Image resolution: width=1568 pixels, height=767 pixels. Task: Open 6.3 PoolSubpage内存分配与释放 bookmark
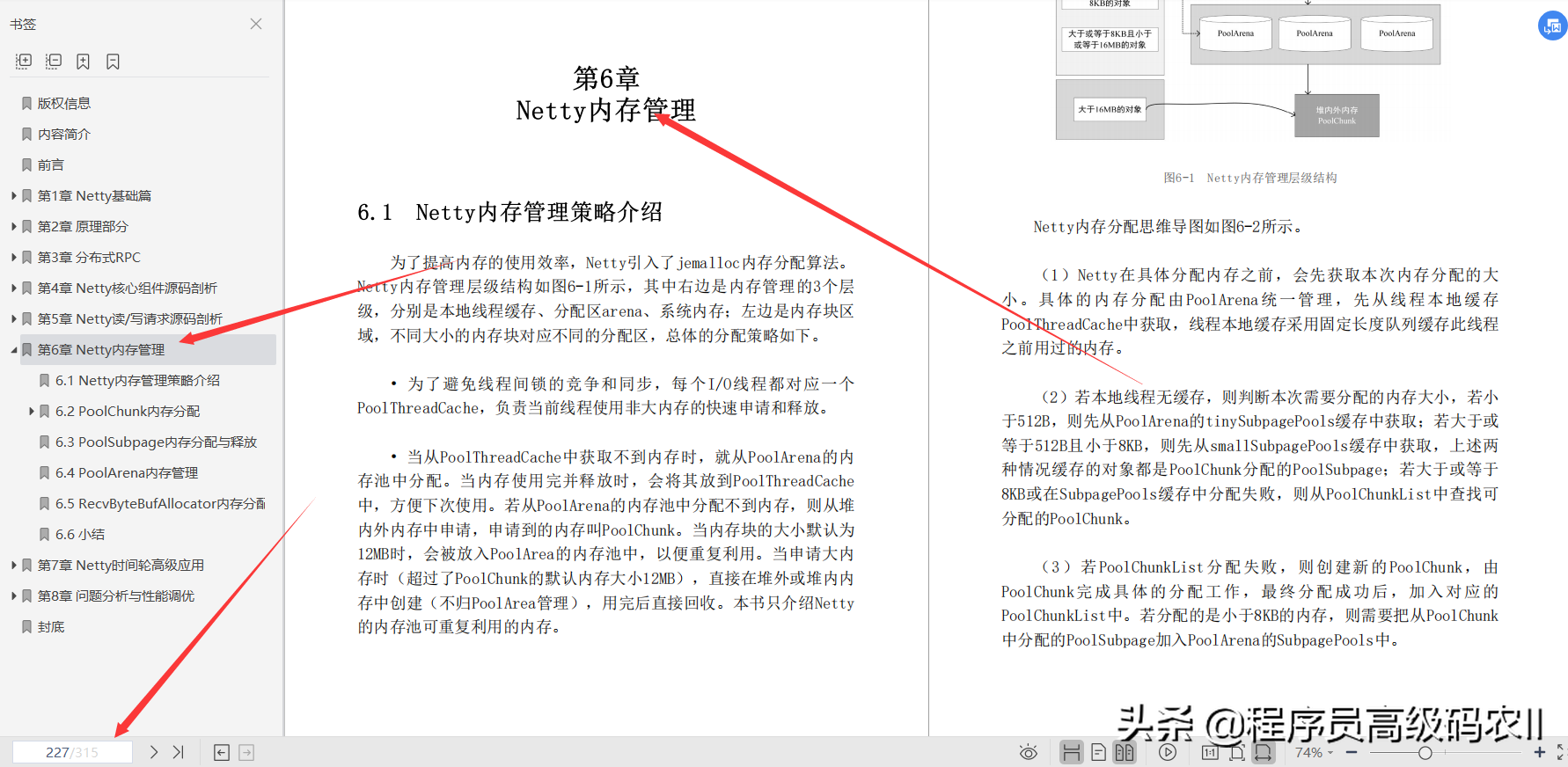pyautogui.click(x=157, y=442)
